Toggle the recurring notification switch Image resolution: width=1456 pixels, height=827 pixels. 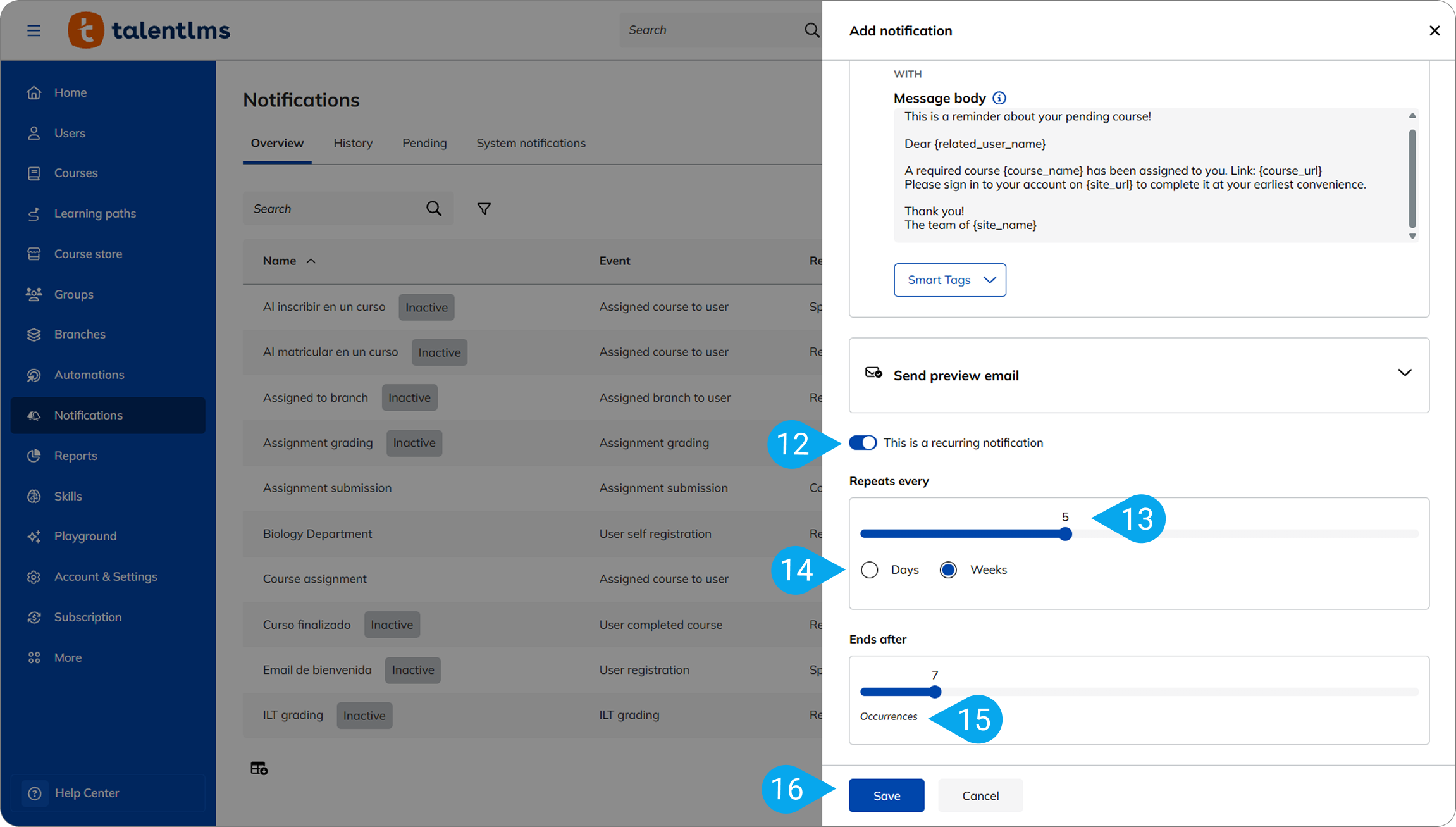click(863, 442)
